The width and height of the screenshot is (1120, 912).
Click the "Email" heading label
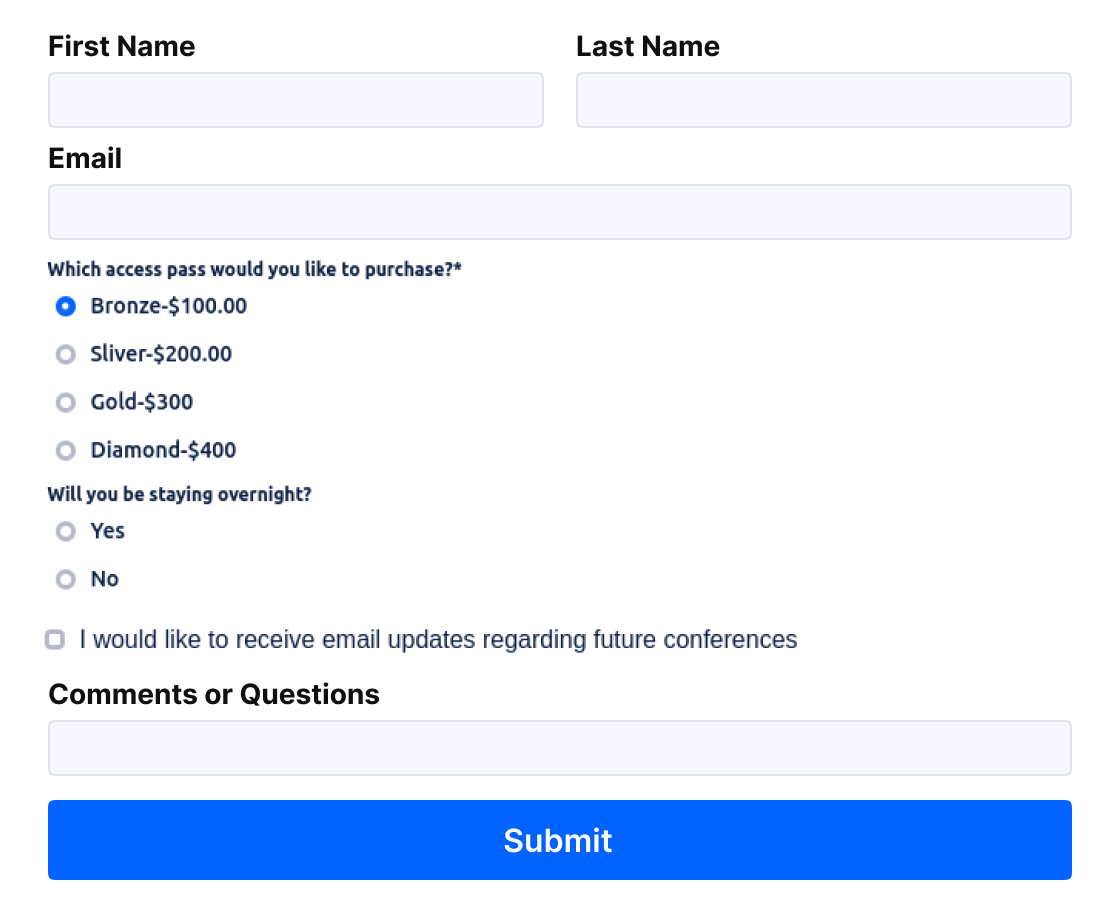[85, 159]
